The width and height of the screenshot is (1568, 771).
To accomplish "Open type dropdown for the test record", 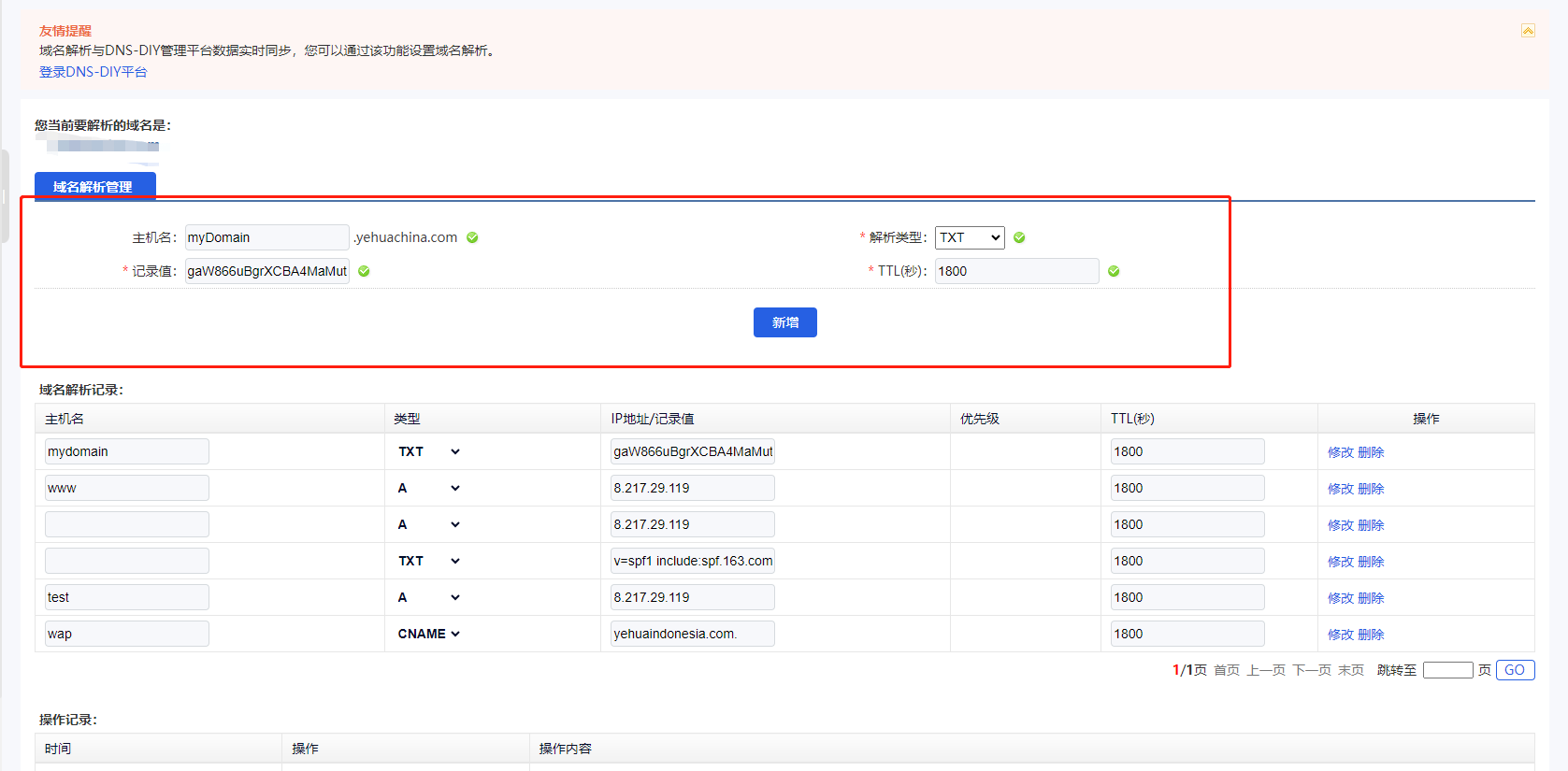I will coord(429,597).
